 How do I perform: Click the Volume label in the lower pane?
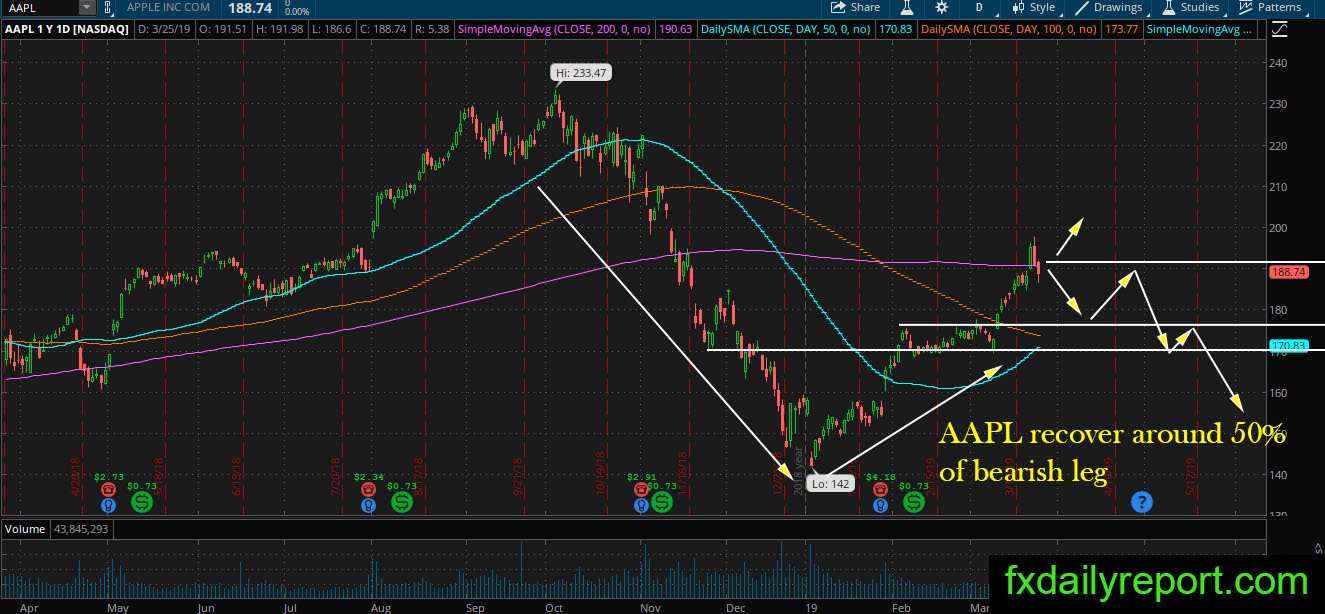coord(24,527)
